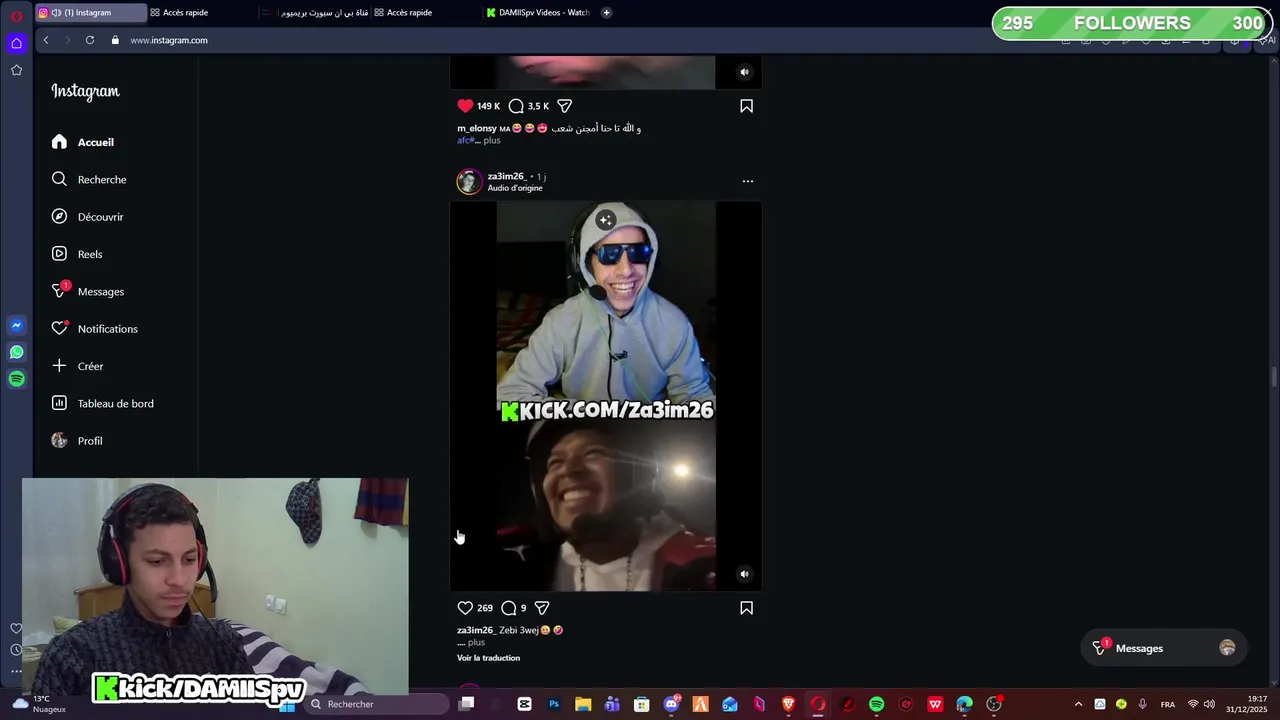Open Spotify in Opera sidebar
Viewport: 1280px width, 720px height.
tap(16, 379)
